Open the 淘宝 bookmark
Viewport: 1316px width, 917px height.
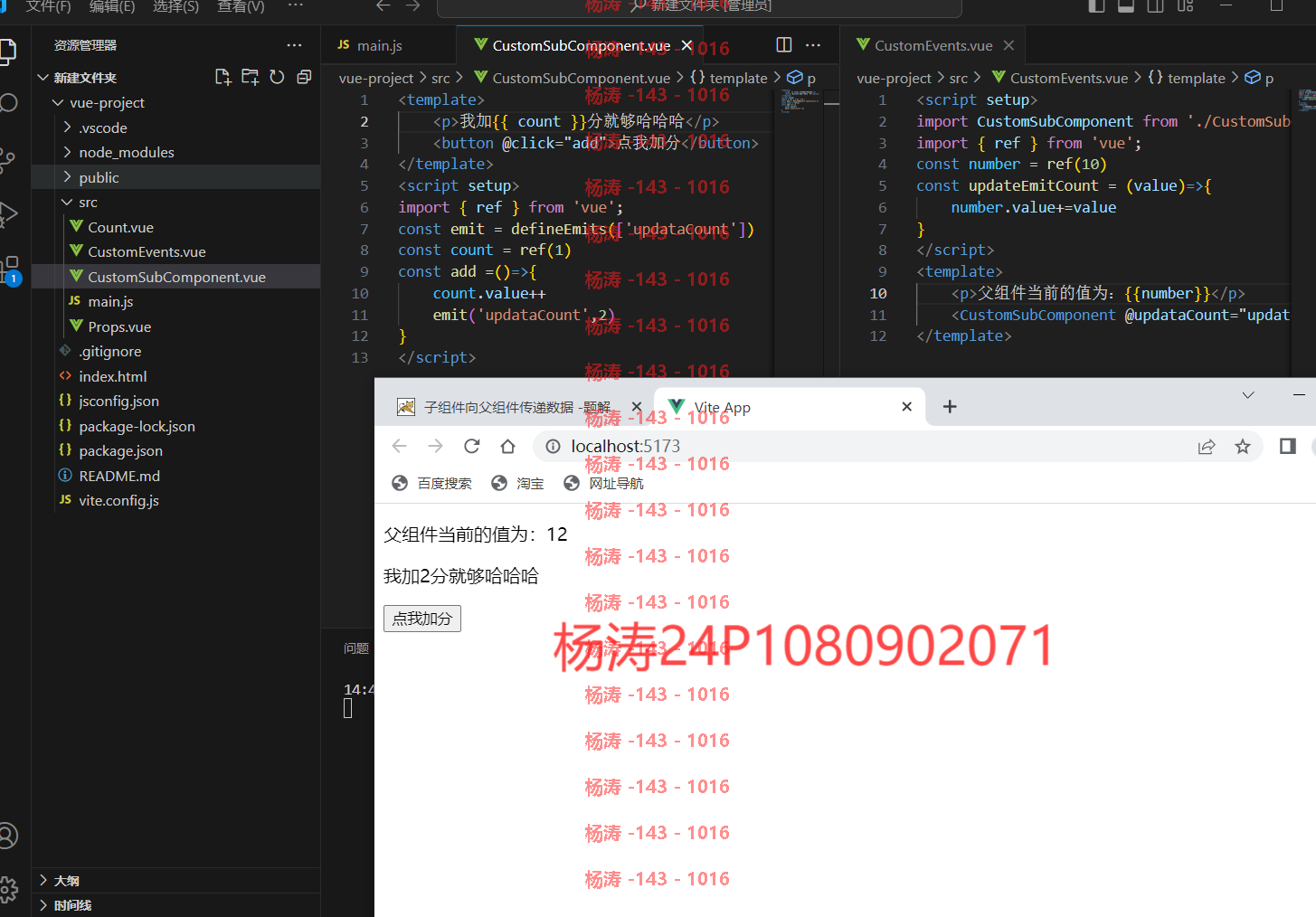click(517, 484)
